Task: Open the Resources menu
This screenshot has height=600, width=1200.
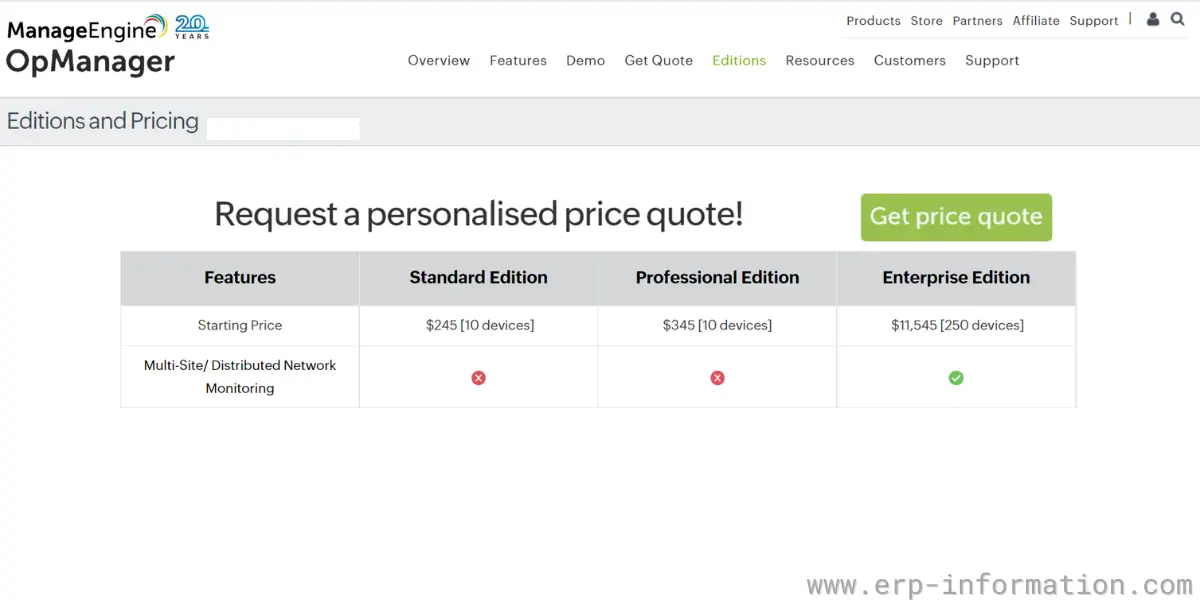Action: (x=820, y=61)
